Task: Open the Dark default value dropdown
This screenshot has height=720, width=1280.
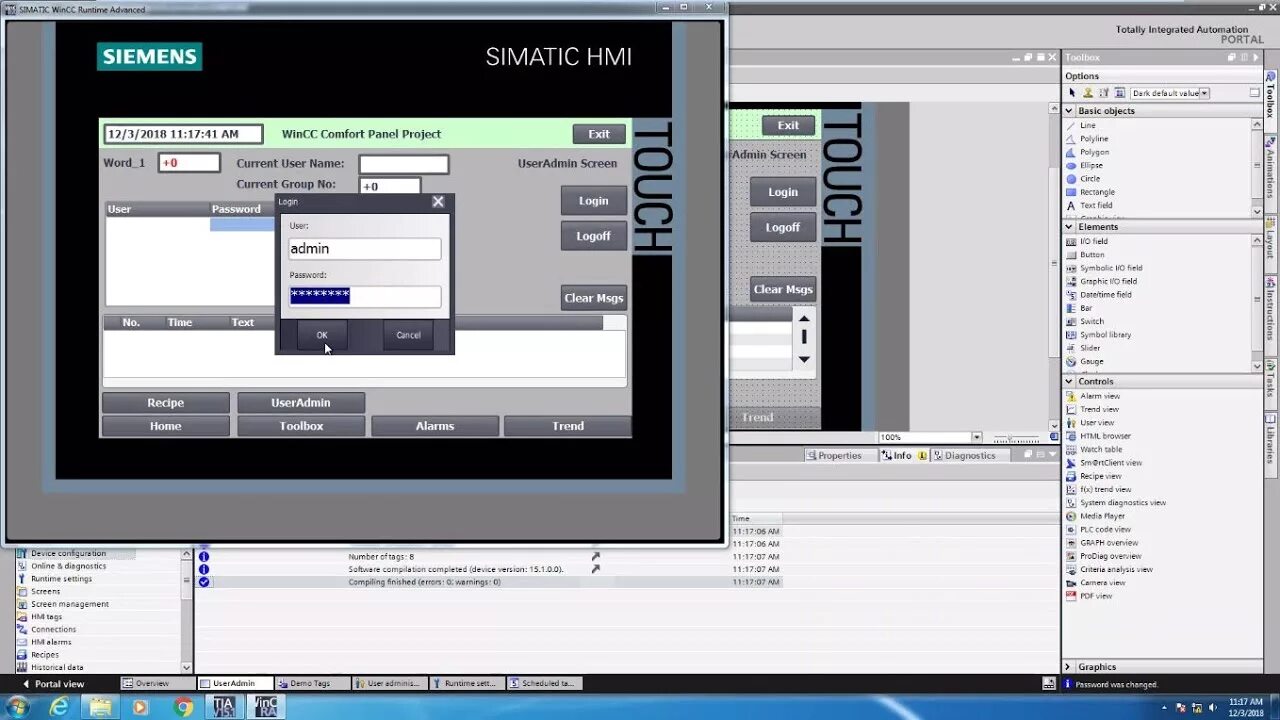Action: click(x=1204, y=93)
